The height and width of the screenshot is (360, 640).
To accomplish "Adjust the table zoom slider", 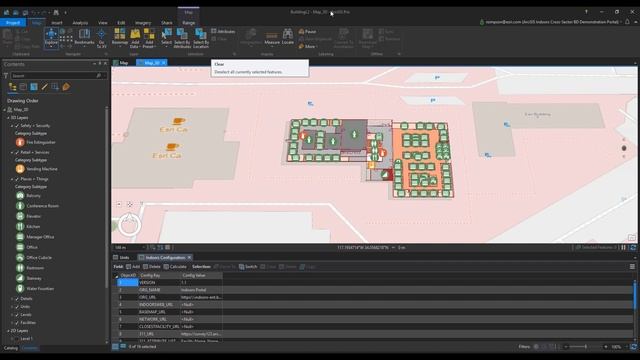I will 585,347.
